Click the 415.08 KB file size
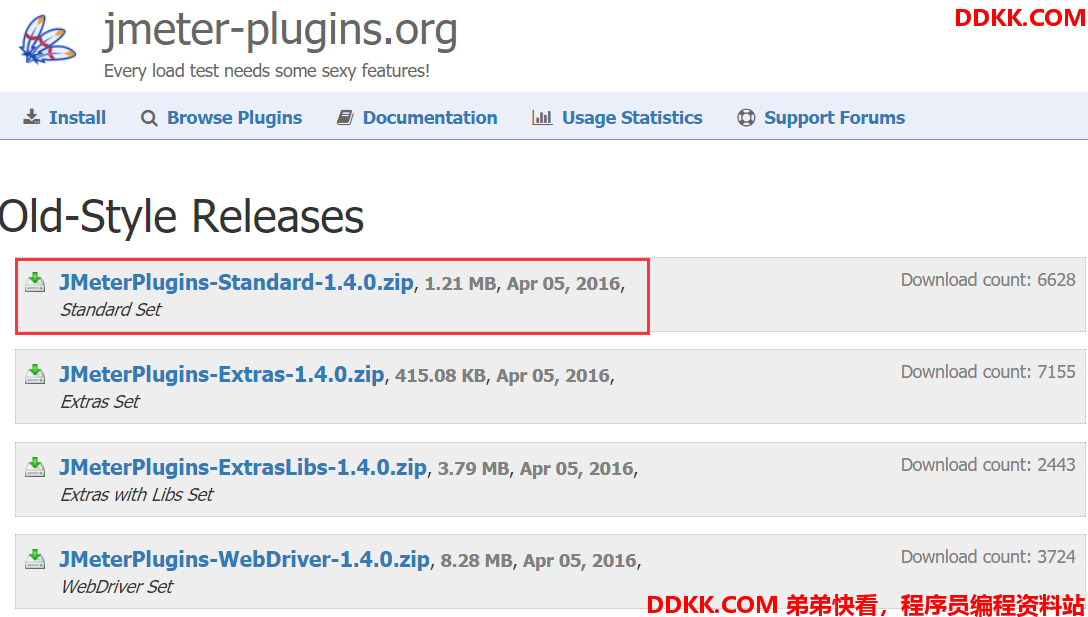 click(440, 376)
